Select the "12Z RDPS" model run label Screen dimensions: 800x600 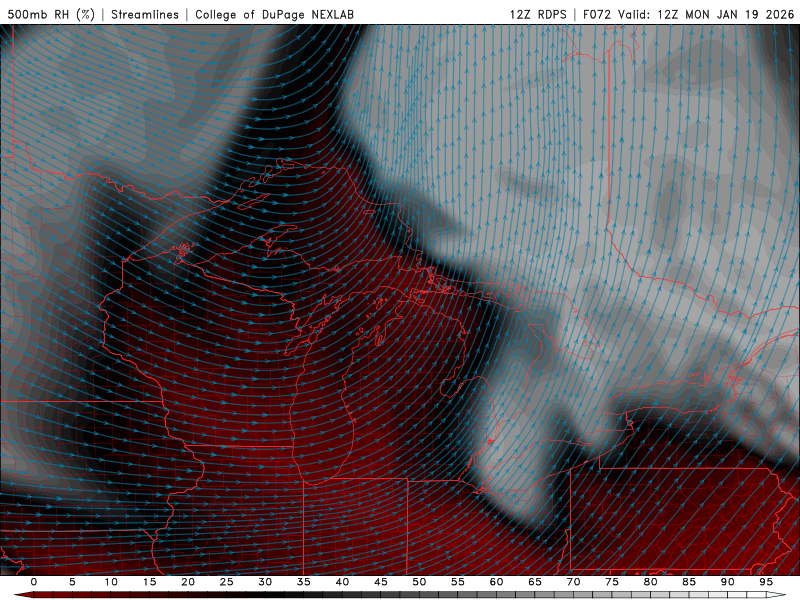(x=538, y=15)
